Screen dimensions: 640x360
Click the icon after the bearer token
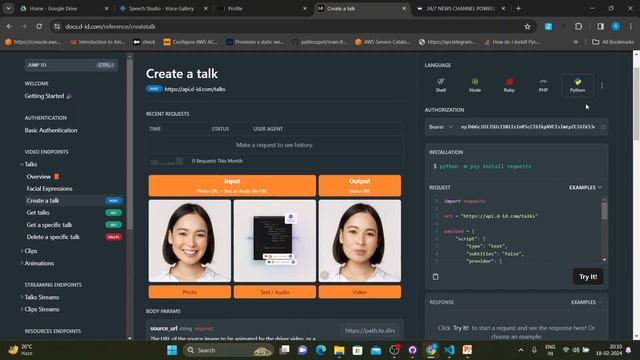coord(603,127)
